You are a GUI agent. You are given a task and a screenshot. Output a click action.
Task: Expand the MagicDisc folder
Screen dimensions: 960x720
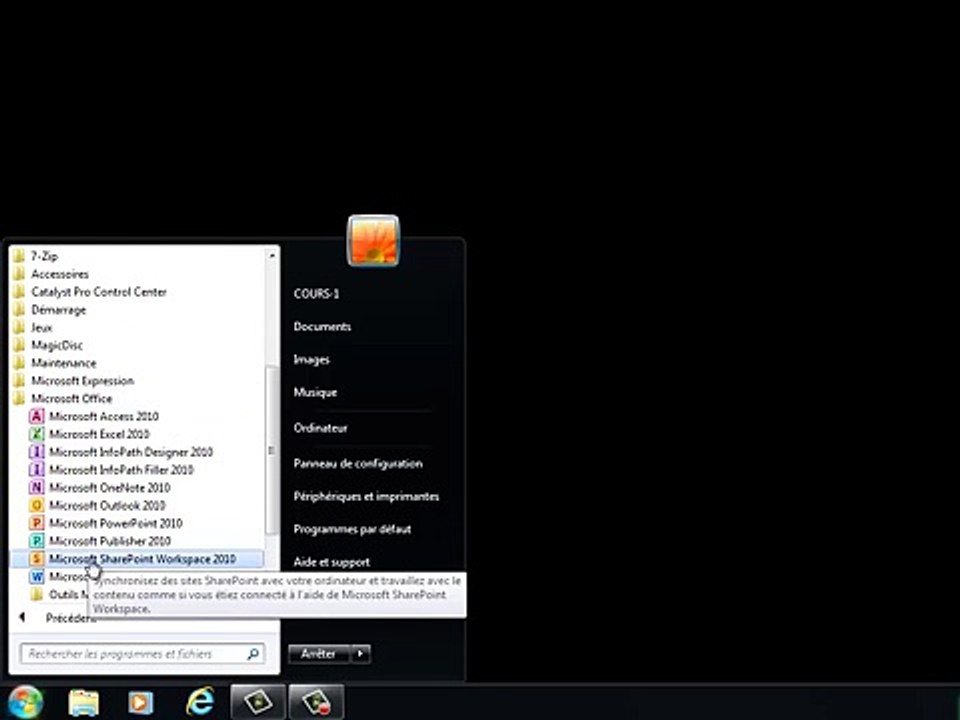click(48, 345)
